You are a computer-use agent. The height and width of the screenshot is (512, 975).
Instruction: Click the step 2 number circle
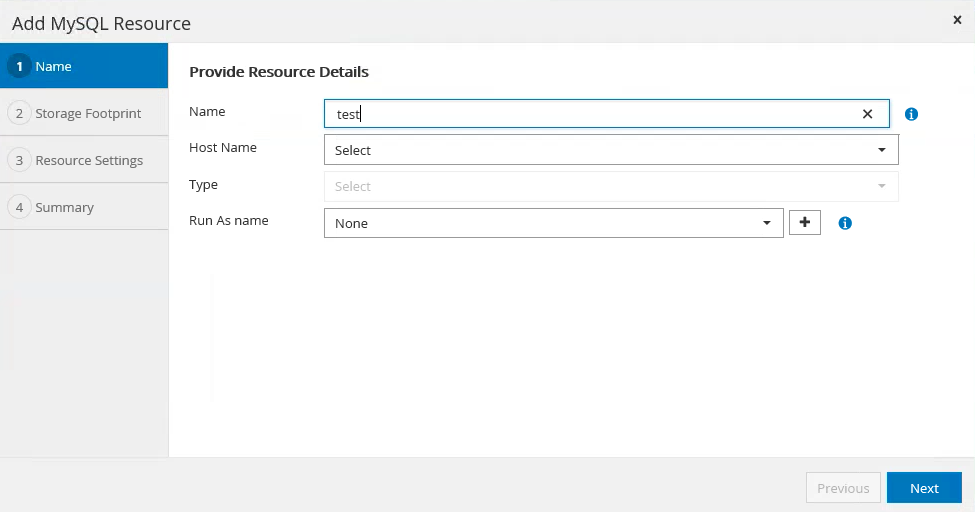(x=19, y=113)
